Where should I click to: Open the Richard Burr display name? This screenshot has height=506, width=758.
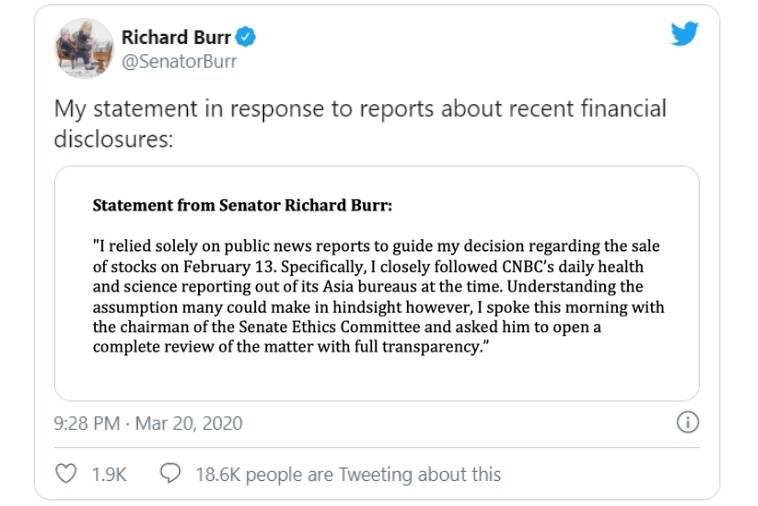coord(176,37)
